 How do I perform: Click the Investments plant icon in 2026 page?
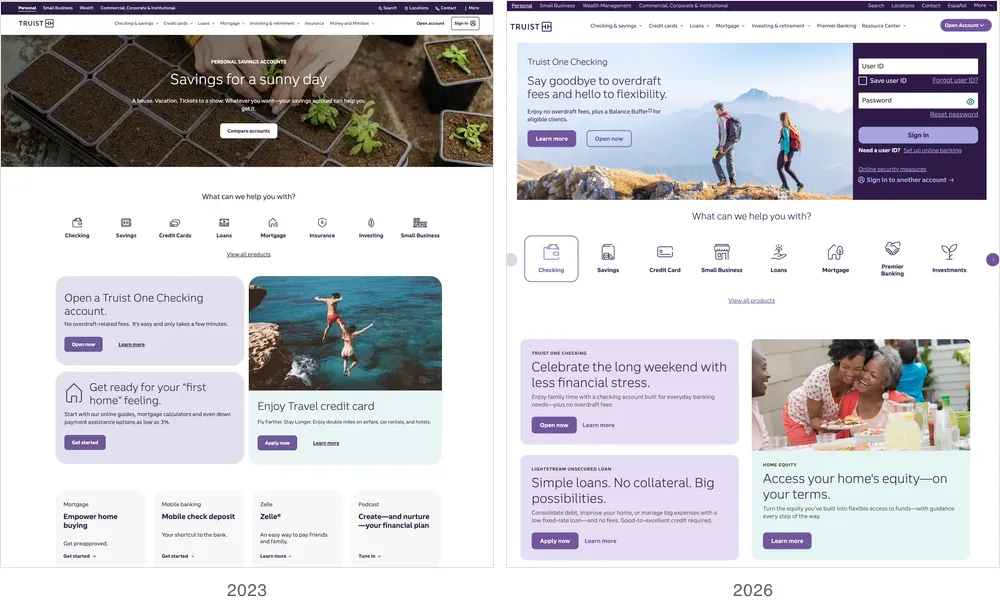point(949,252)
